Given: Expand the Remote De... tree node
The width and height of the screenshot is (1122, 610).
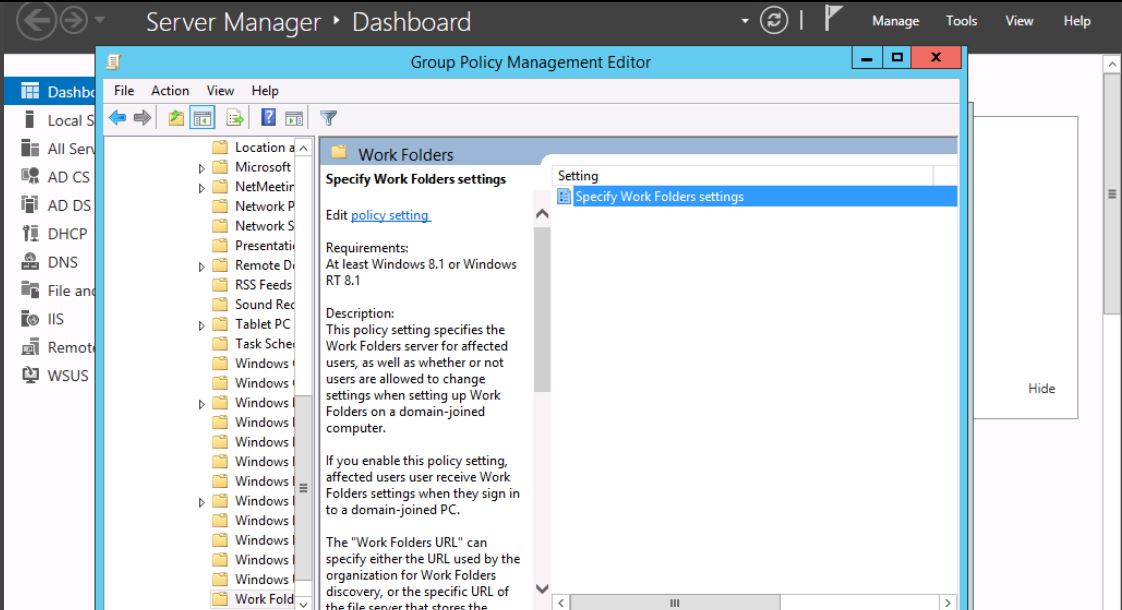Looking at the screenshot, I should tap(202, 266).
